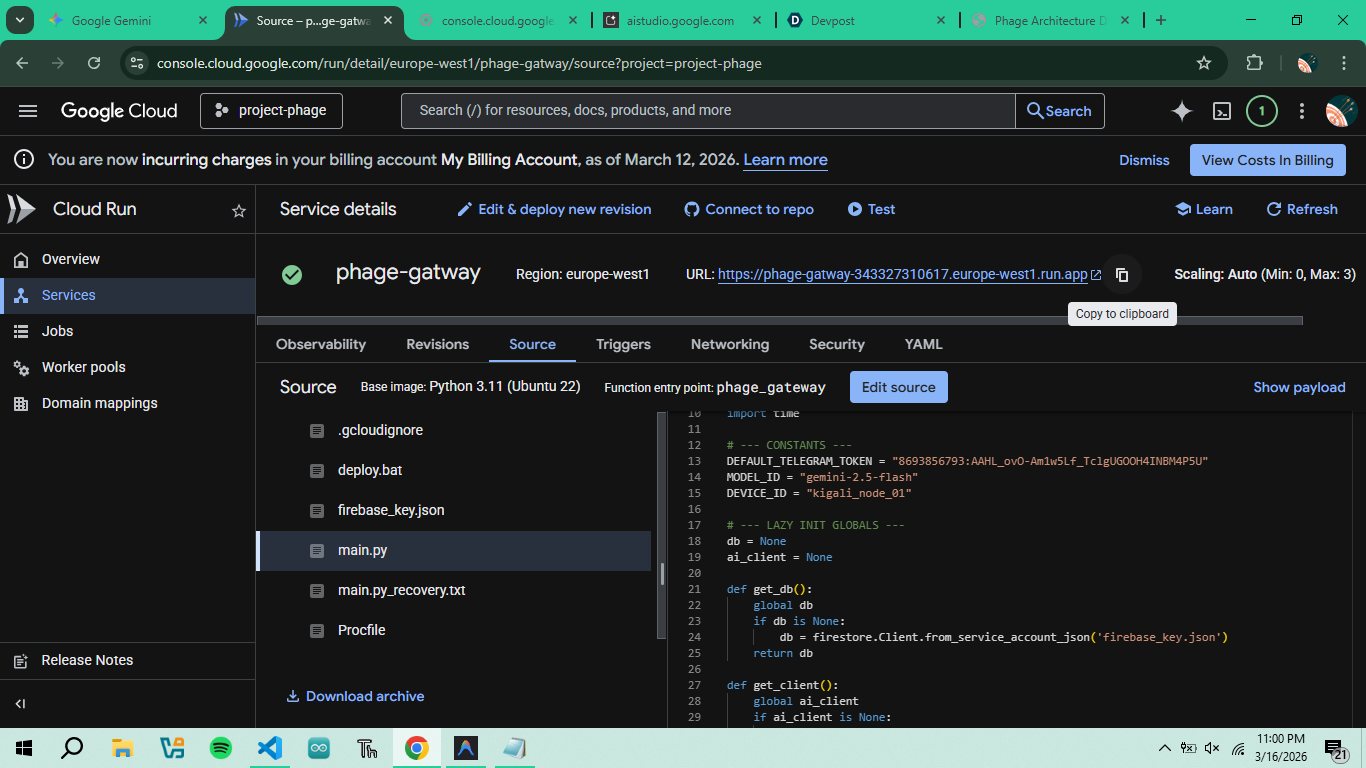
Task: Switch to the Revisions tab
Action: point(437,344)
